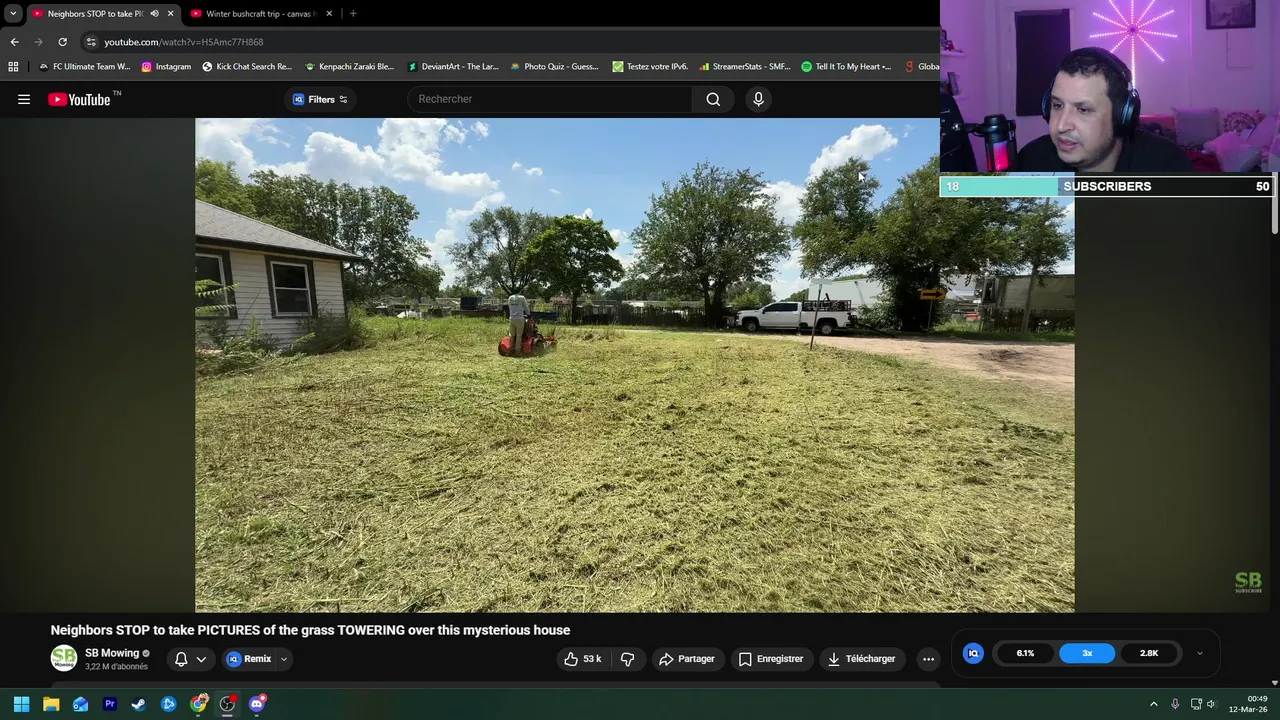
Task: Select the 3x vidIQ stat pill
Action: (x=1087, y=653)
